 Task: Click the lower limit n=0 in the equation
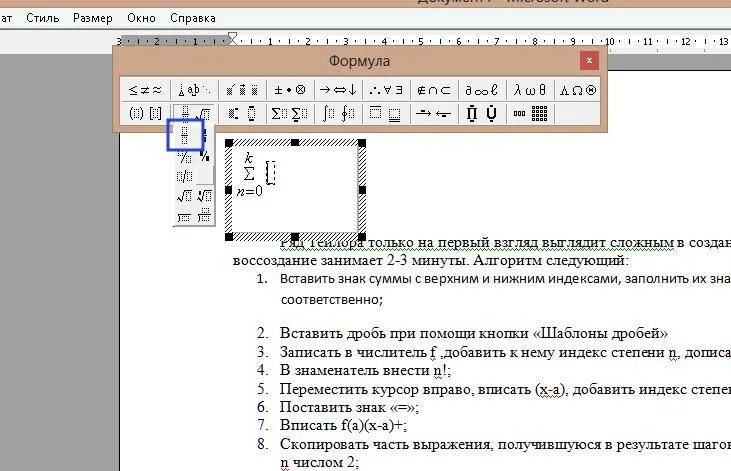[249, 191]
